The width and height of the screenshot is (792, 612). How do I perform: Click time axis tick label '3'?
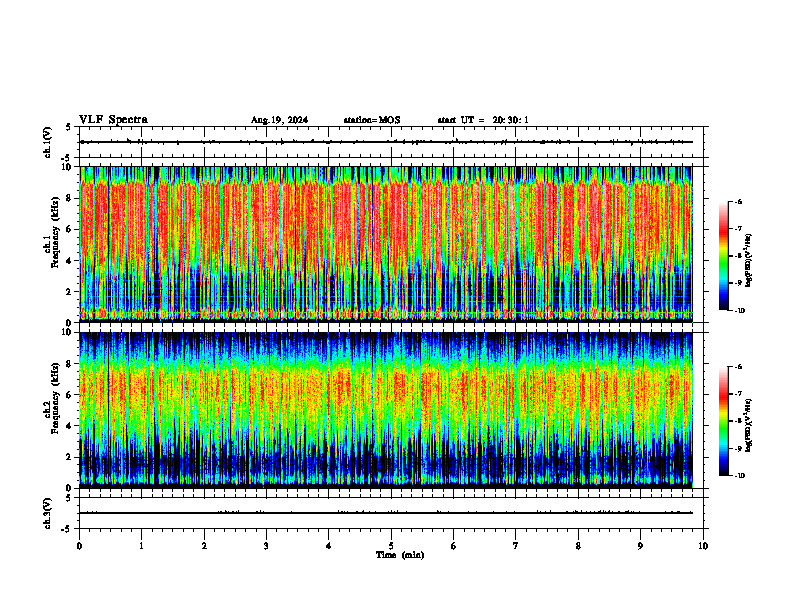click(266, 546)
